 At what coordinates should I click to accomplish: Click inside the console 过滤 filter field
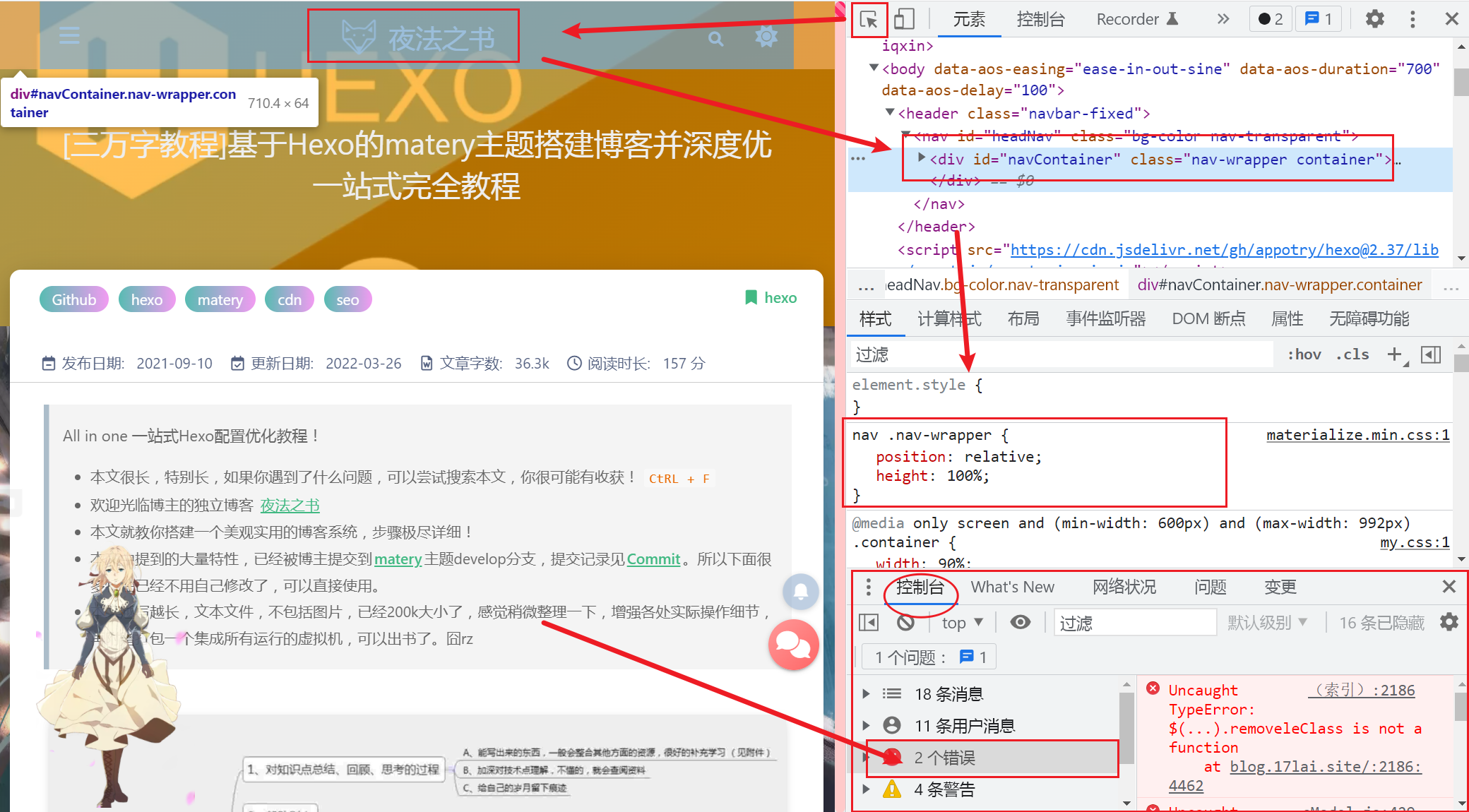1134,622
